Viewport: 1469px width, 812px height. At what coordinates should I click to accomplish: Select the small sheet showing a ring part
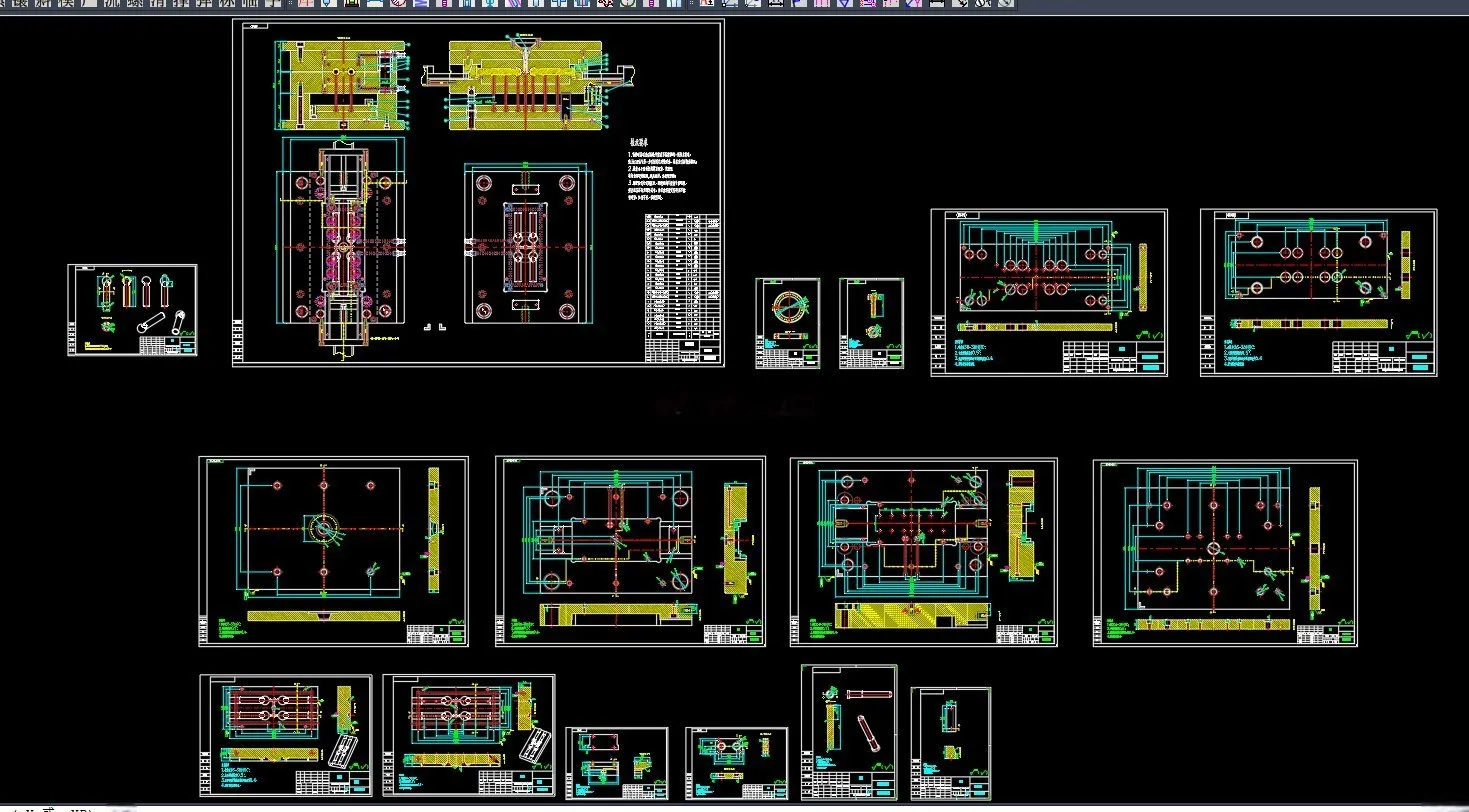tap(788, 323)
